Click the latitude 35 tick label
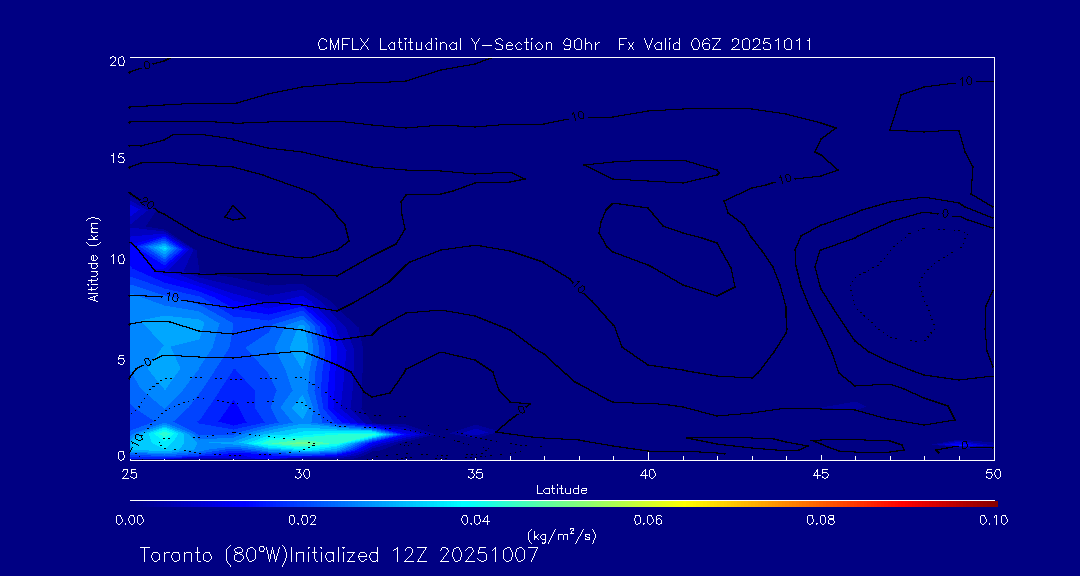The image size is (1080, 576). (x=475, y=471)
